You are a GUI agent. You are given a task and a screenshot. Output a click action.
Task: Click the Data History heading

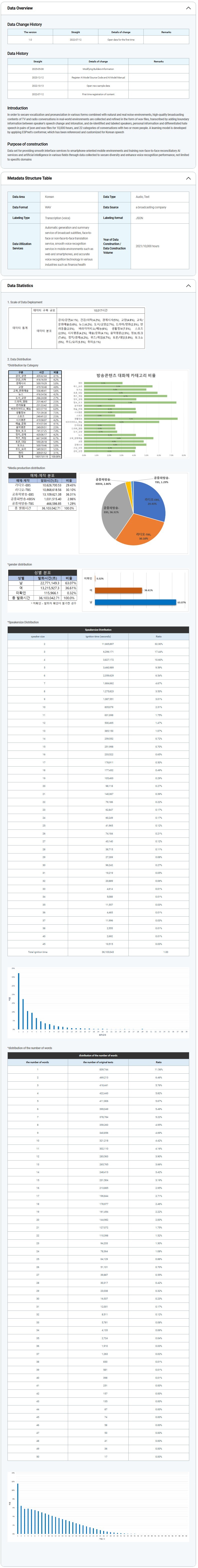click(x=18, y=54)
